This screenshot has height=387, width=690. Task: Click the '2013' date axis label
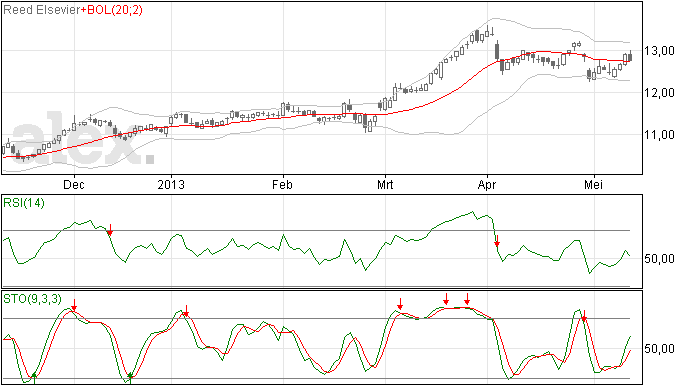tap(171, 184)
